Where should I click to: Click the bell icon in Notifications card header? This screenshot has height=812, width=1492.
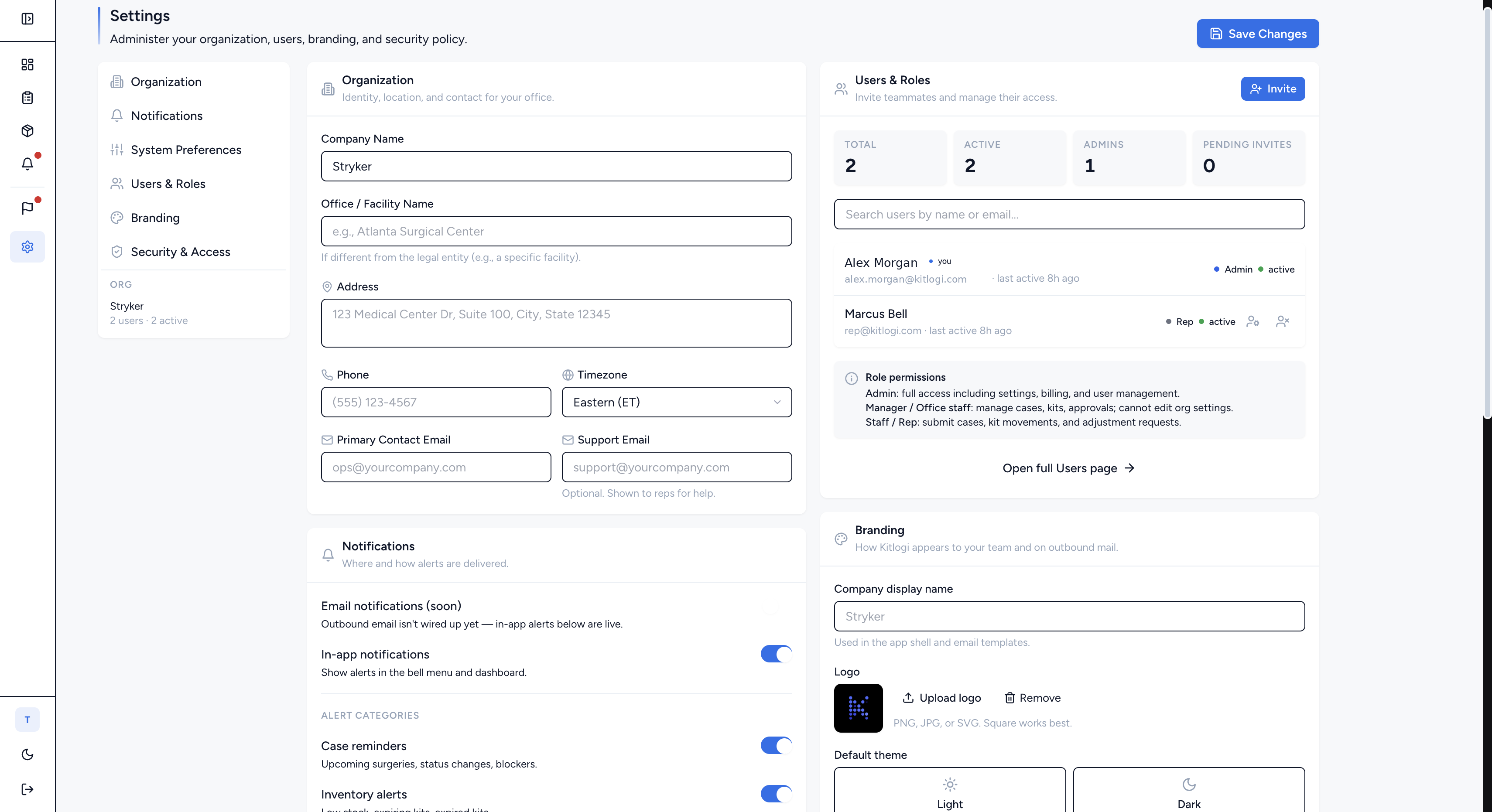coord(328,555)
